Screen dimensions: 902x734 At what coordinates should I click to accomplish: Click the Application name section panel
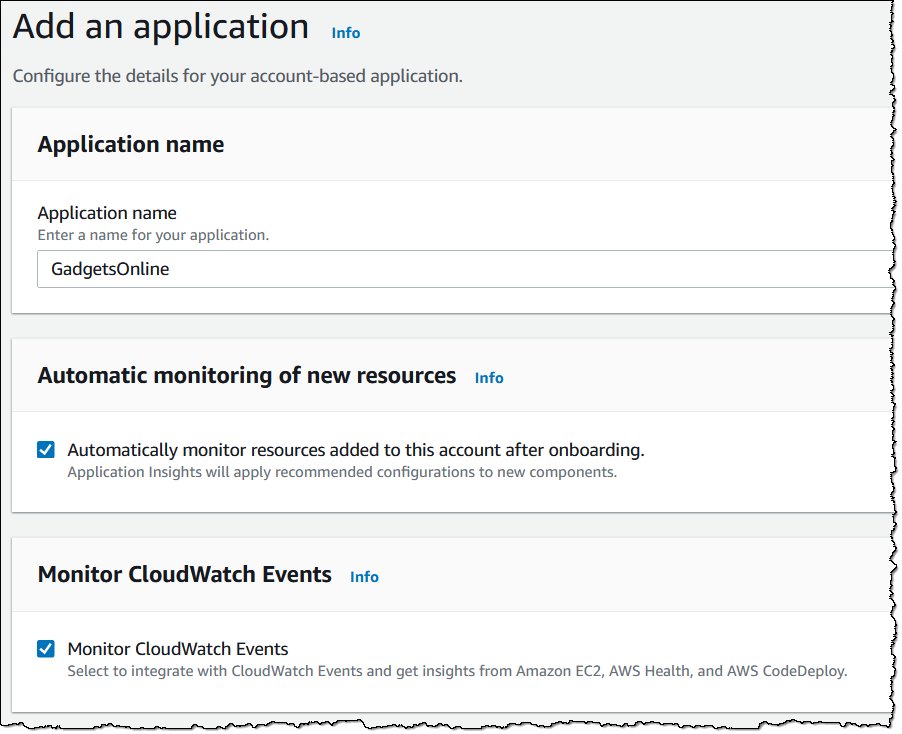click(450, 210)
